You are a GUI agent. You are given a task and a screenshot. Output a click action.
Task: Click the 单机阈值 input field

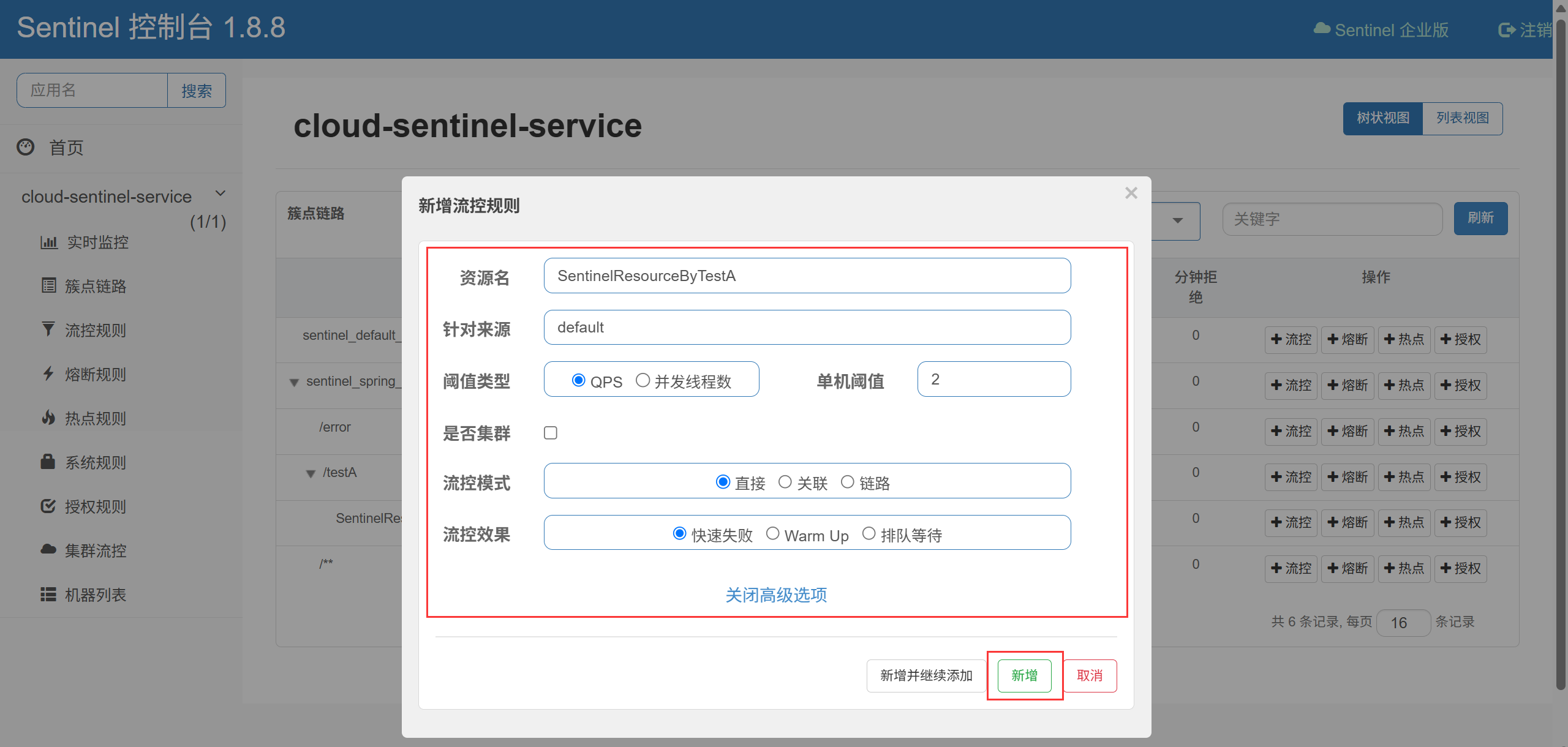993,380
